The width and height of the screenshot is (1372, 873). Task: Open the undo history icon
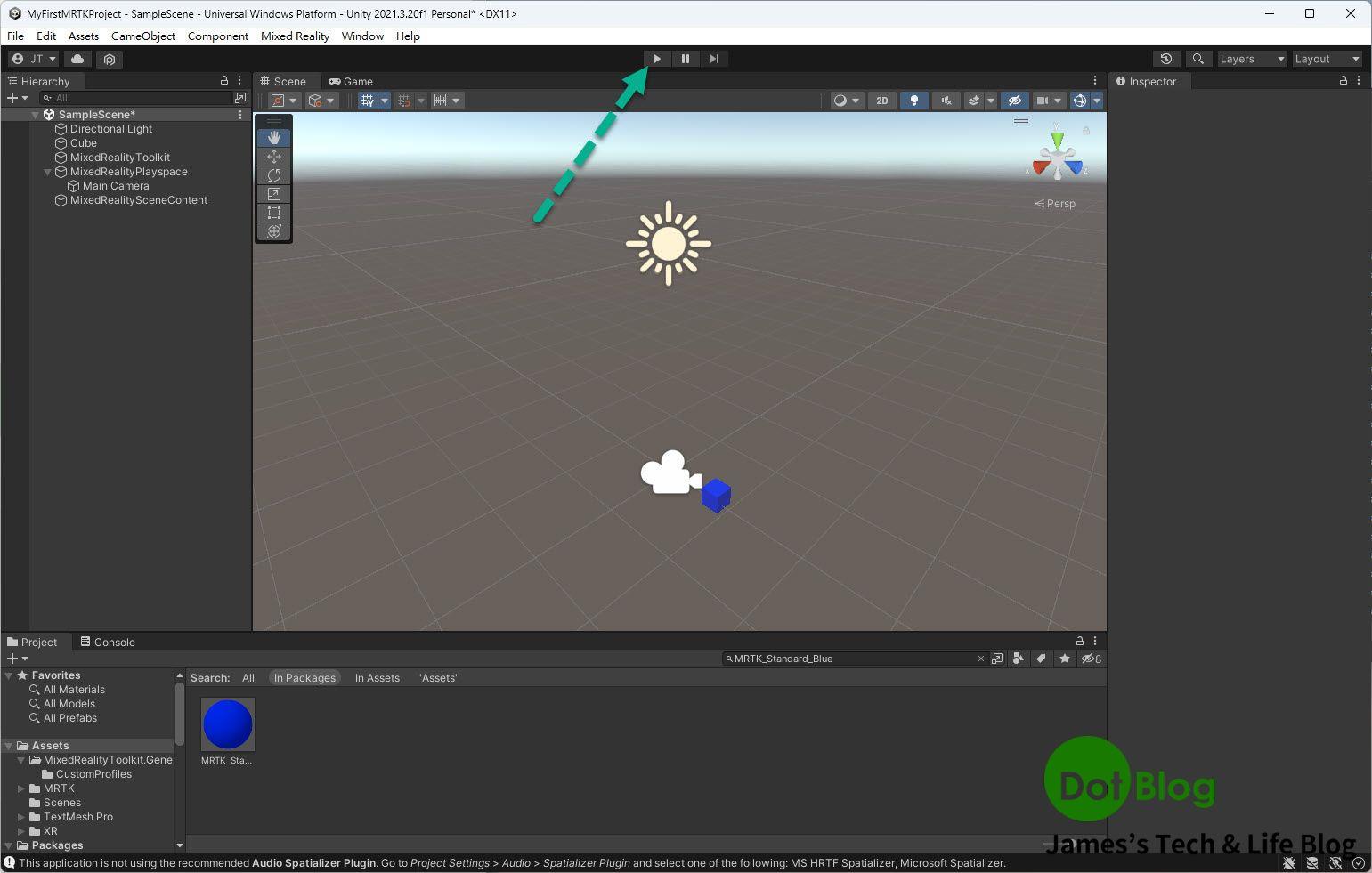1166,59
